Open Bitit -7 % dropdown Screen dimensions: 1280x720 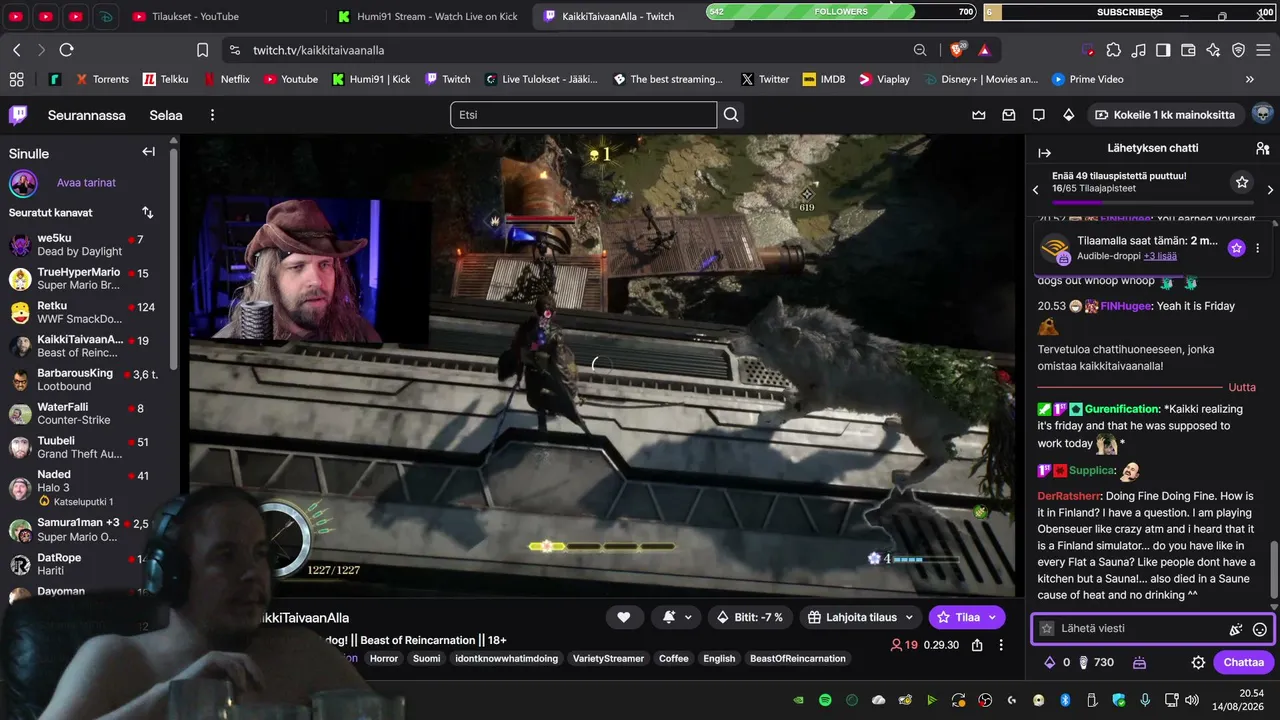(x=750, y=617)
